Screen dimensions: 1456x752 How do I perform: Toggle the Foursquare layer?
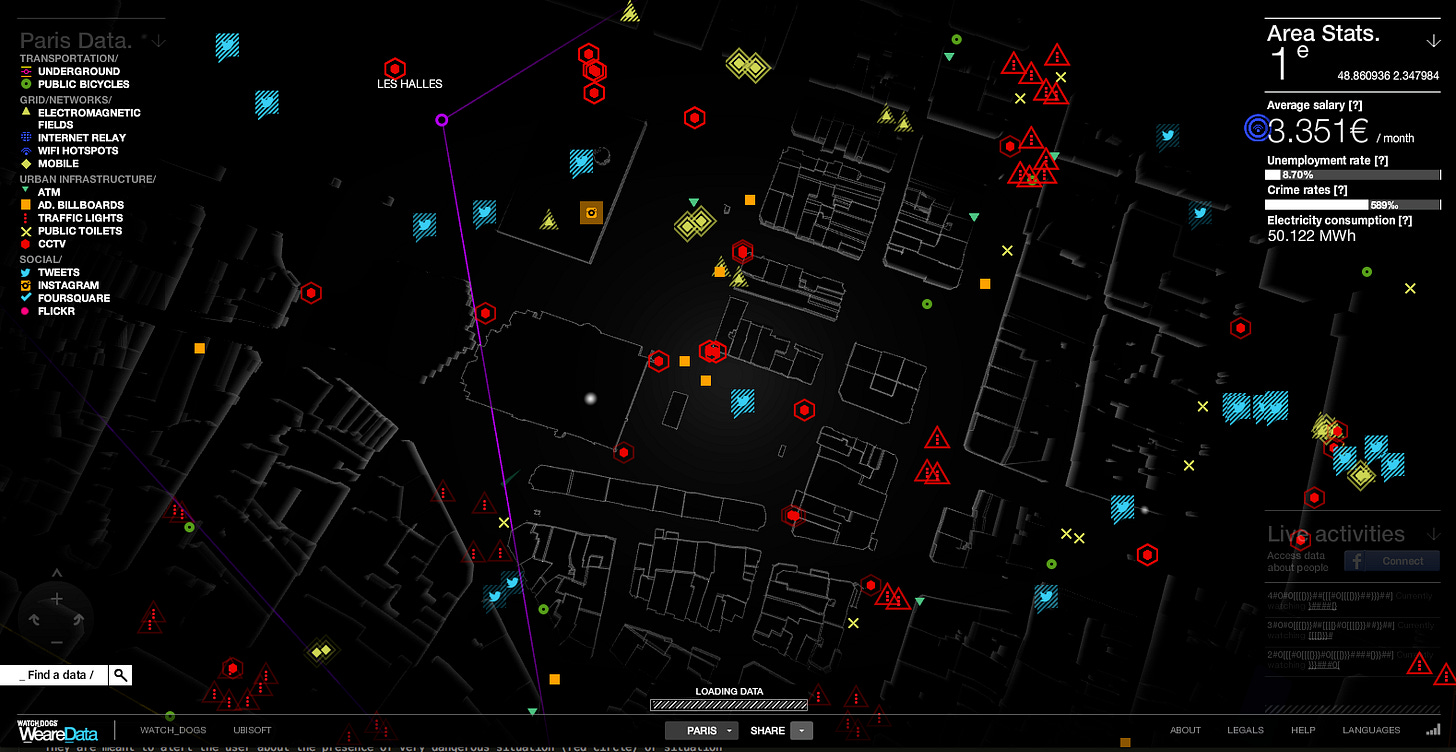pyautogui.click(x=65, y=298)
